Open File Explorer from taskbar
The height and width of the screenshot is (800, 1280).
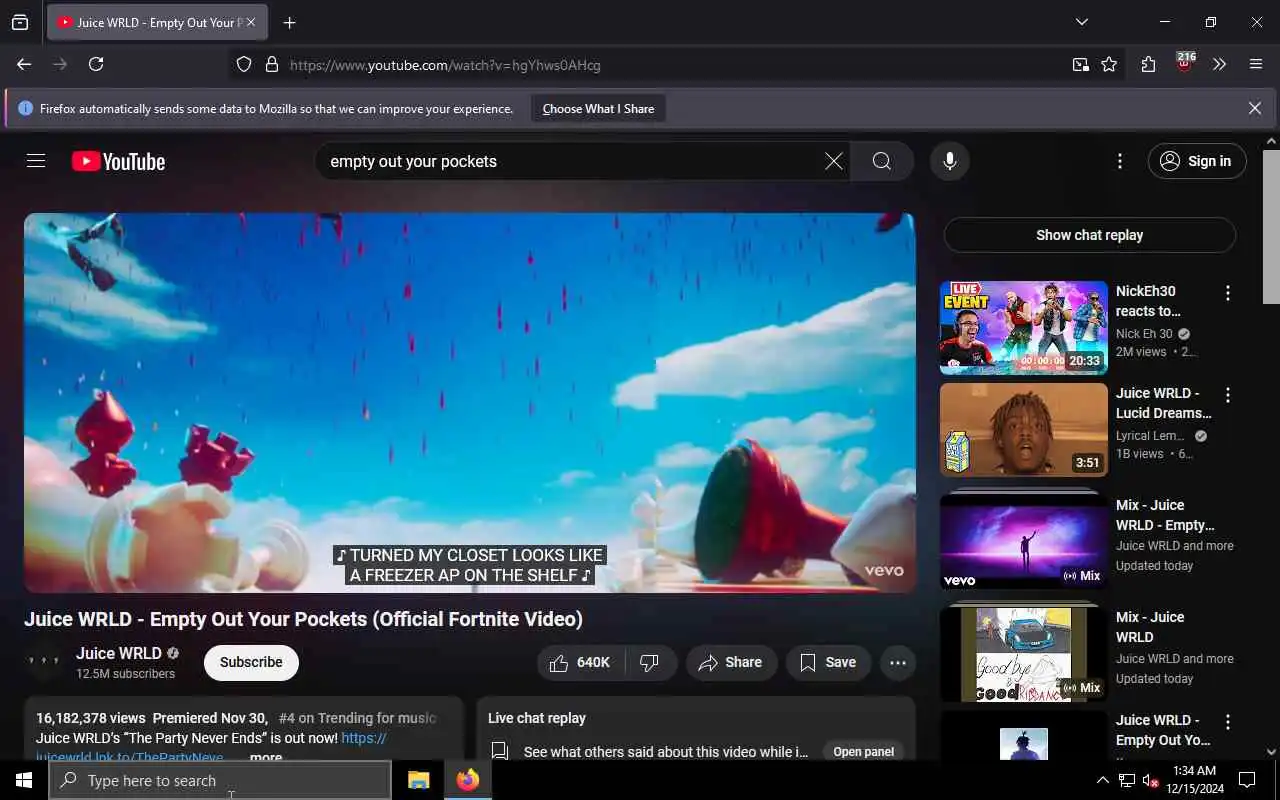418,780
